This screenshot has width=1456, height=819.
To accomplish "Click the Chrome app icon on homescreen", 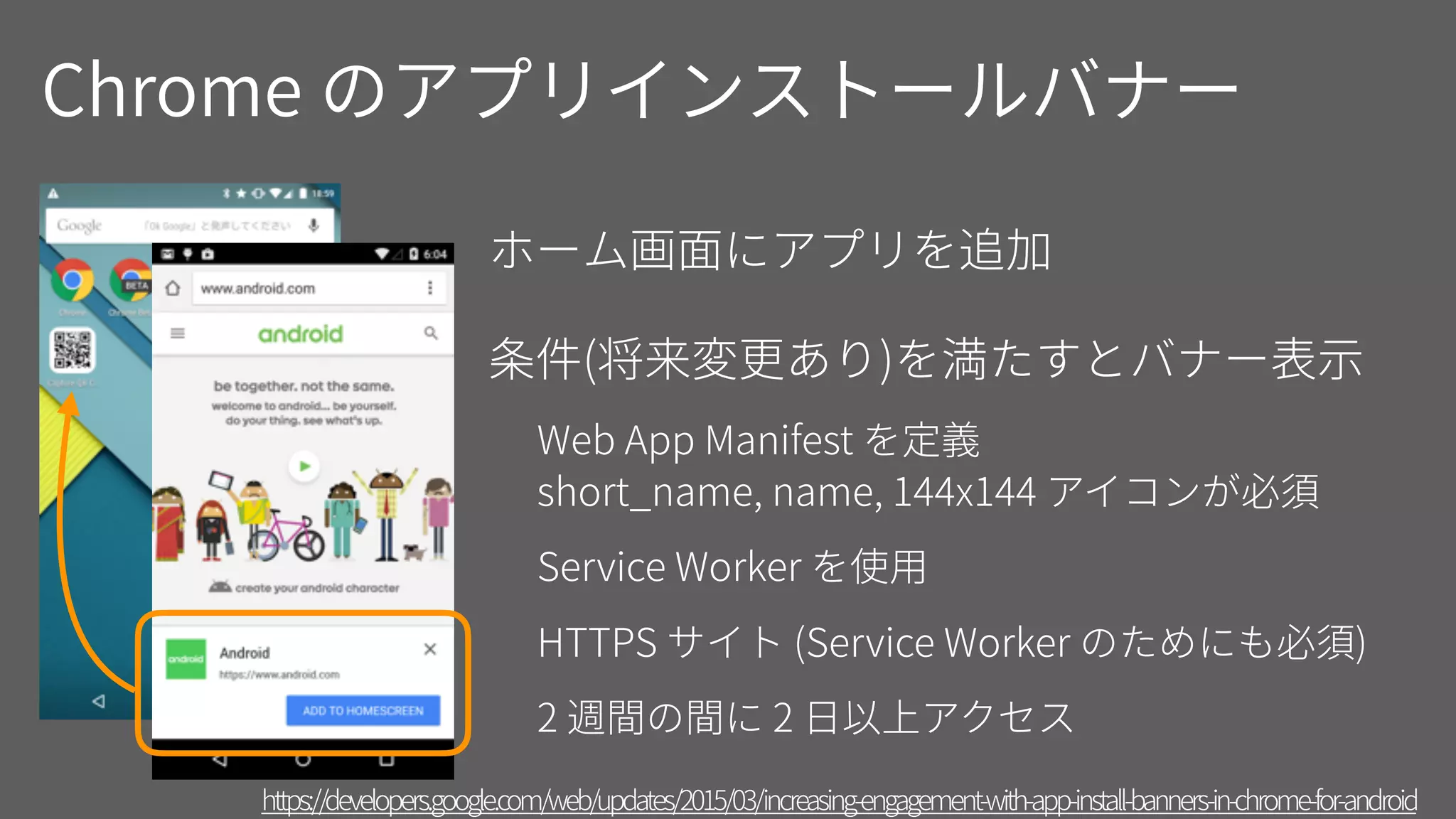I will [x=72, y=280].
